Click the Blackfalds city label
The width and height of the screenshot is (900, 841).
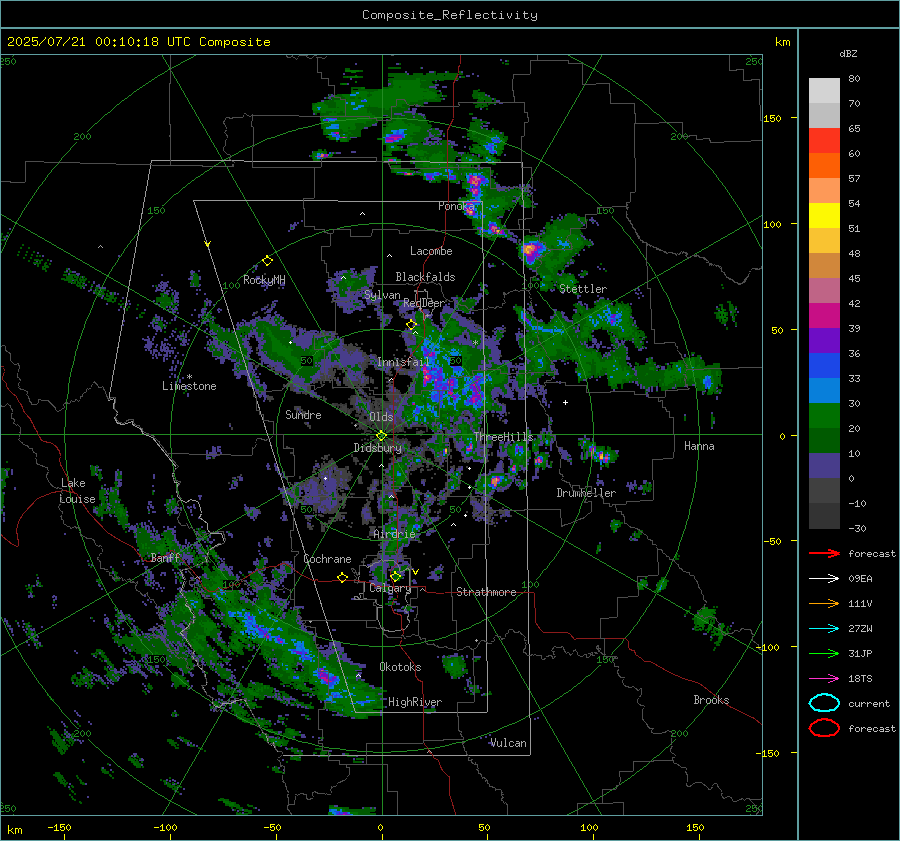(425, 277)
